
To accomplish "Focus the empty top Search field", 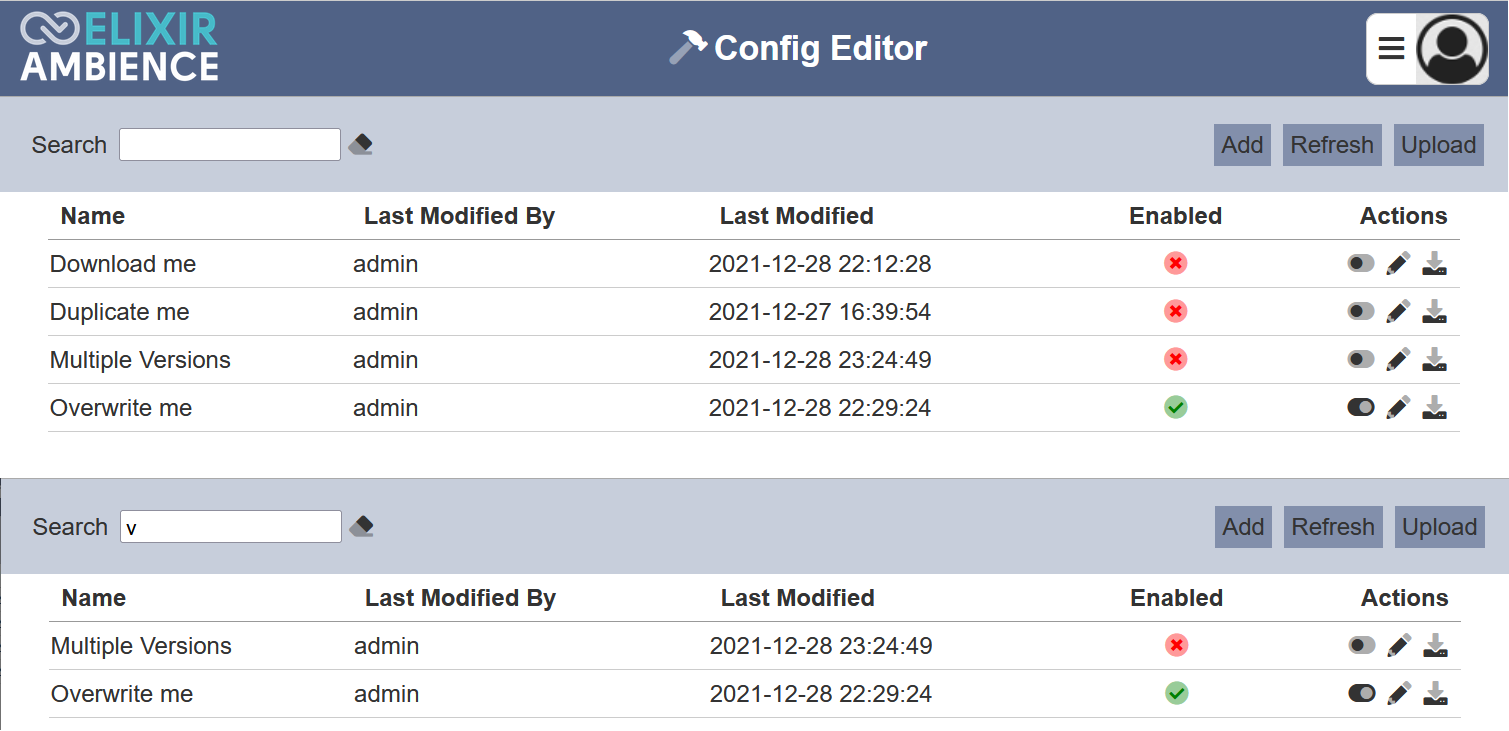I will pos(230,145).
